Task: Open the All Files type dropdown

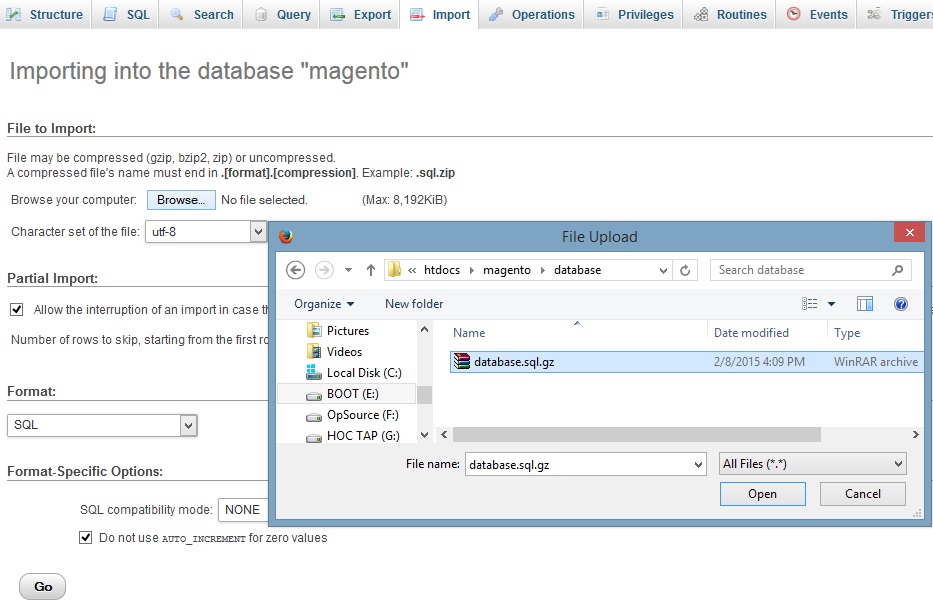Action: coord(812,464)
